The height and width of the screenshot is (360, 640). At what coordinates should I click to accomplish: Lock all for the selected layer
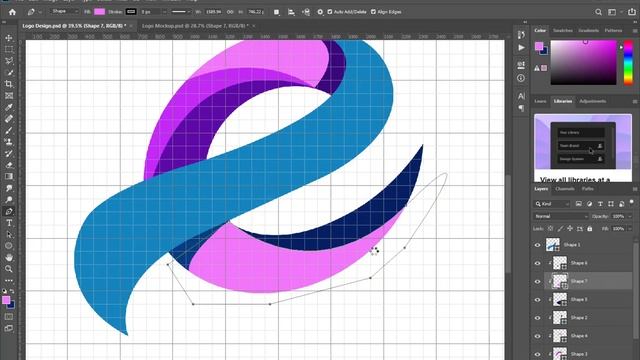(x=589, y=229)
